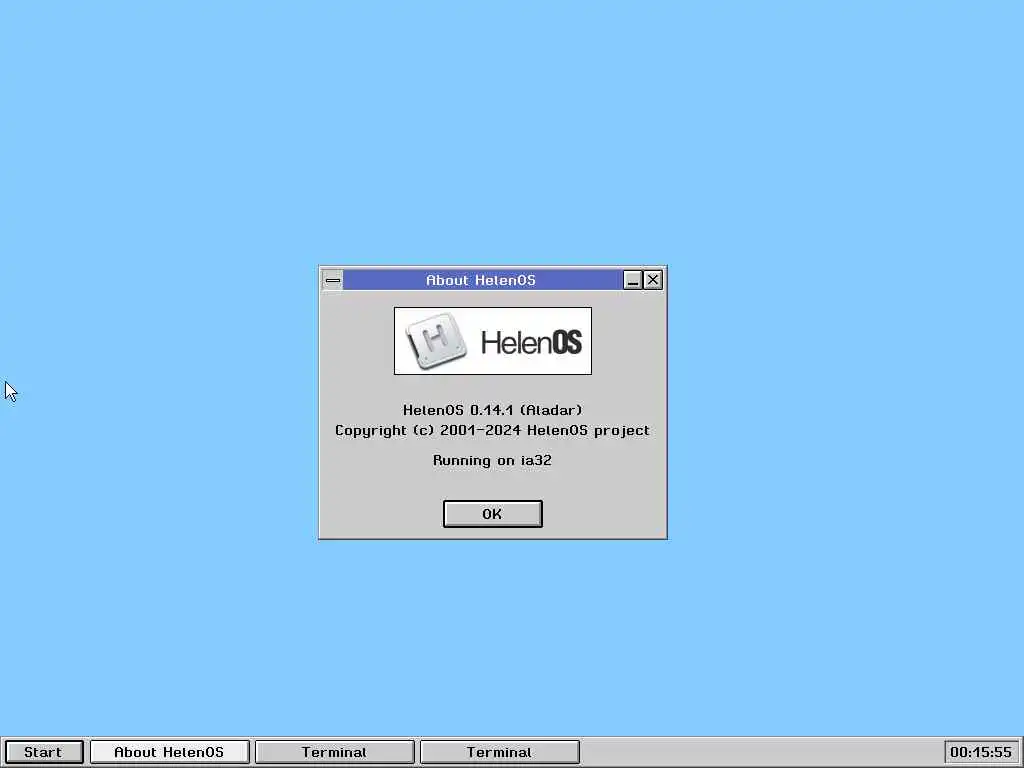
Task: Switch to the first Terminal taskbar entry
Action: (334, 752)
